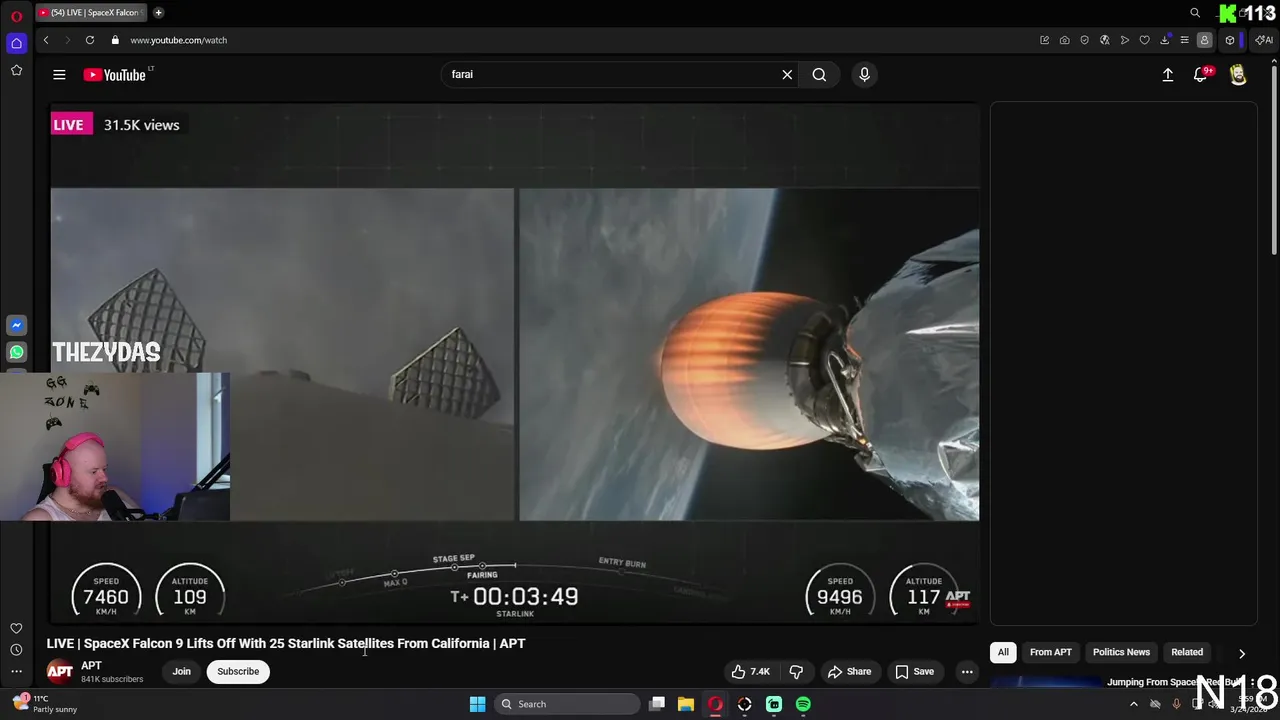
Task: Clear the search text with the X
Action: coord(787,74)
